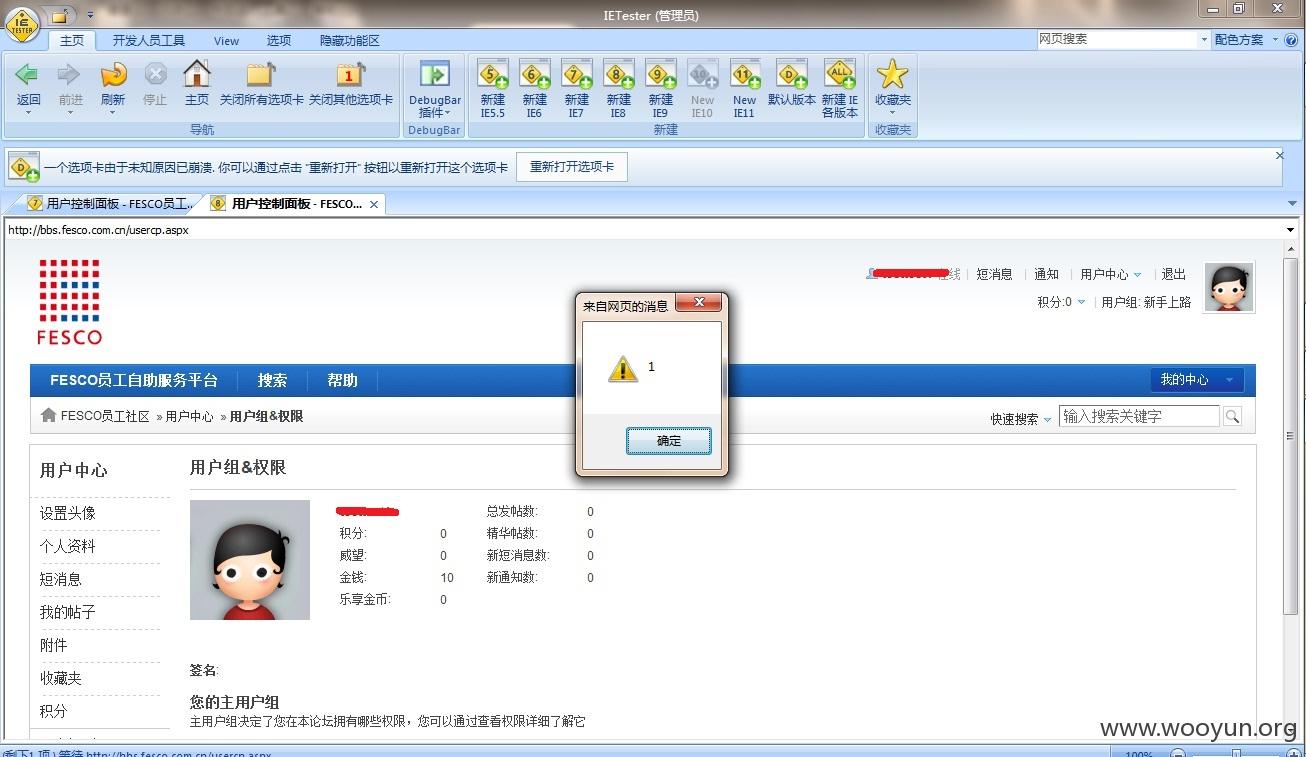The image size is (1306, 757).
Task: Open the View ribbon tab
Action: click(x=227, y=41)
